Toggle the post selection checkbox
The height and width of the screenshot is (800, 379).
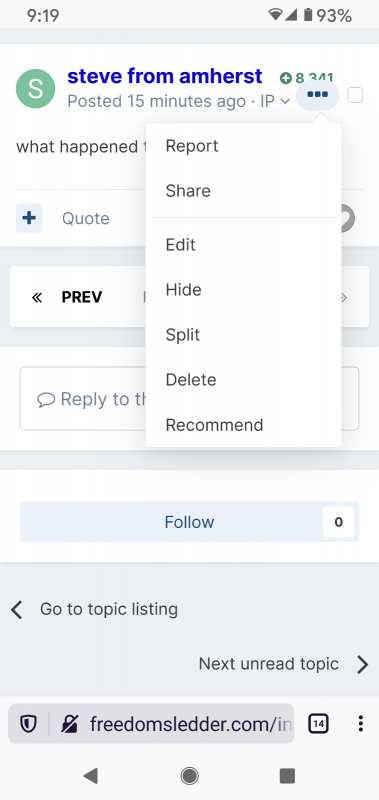point(355,95)
